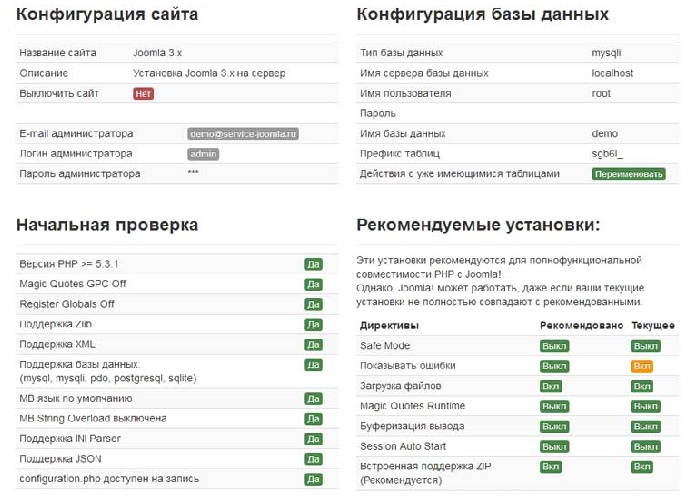
Task: Click the "Да" badge for Magic Quotes GPC Off
Action: [313, 284]
